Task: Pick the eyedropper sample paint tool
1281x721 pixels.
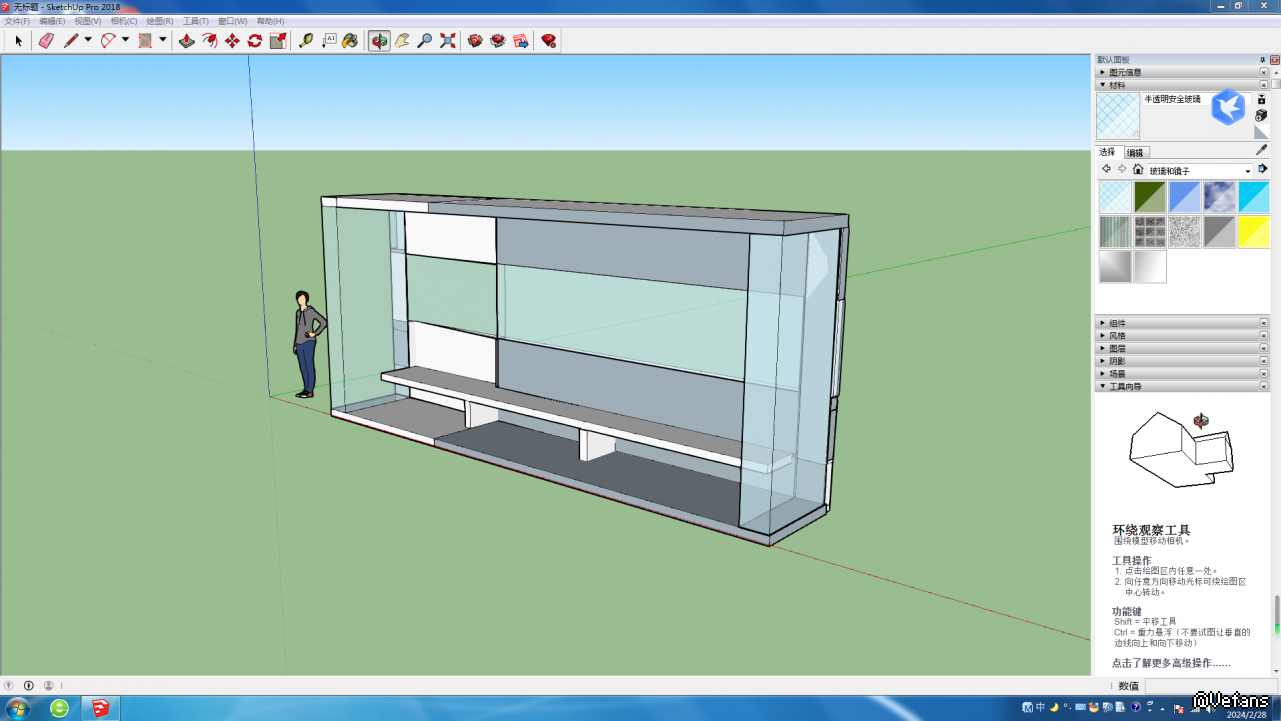Action: (x=1261, y=150)
